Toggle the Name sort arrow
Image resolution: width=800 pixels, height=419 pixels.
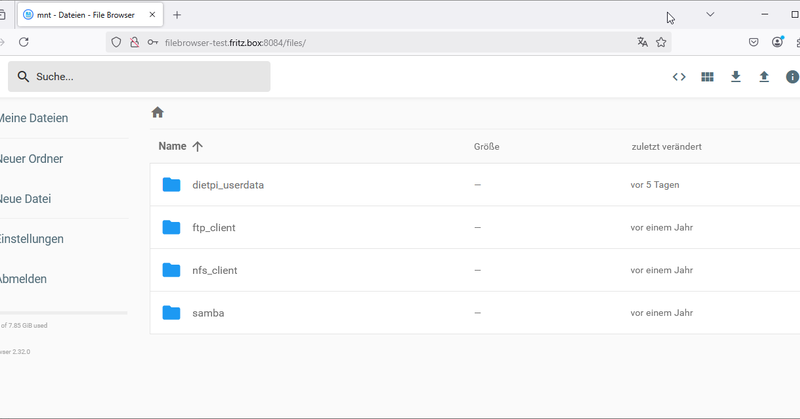197,146
